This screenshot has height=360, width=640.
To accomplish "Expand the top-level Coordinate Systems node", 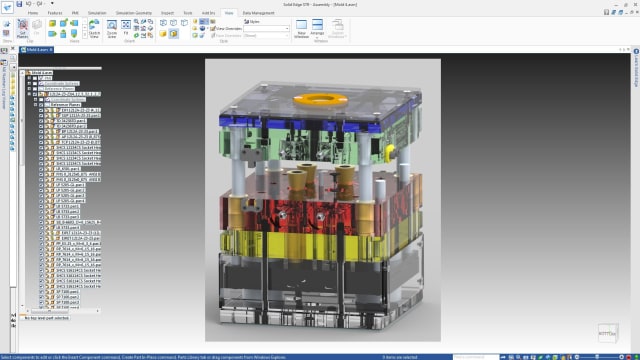I will (29, 83).
